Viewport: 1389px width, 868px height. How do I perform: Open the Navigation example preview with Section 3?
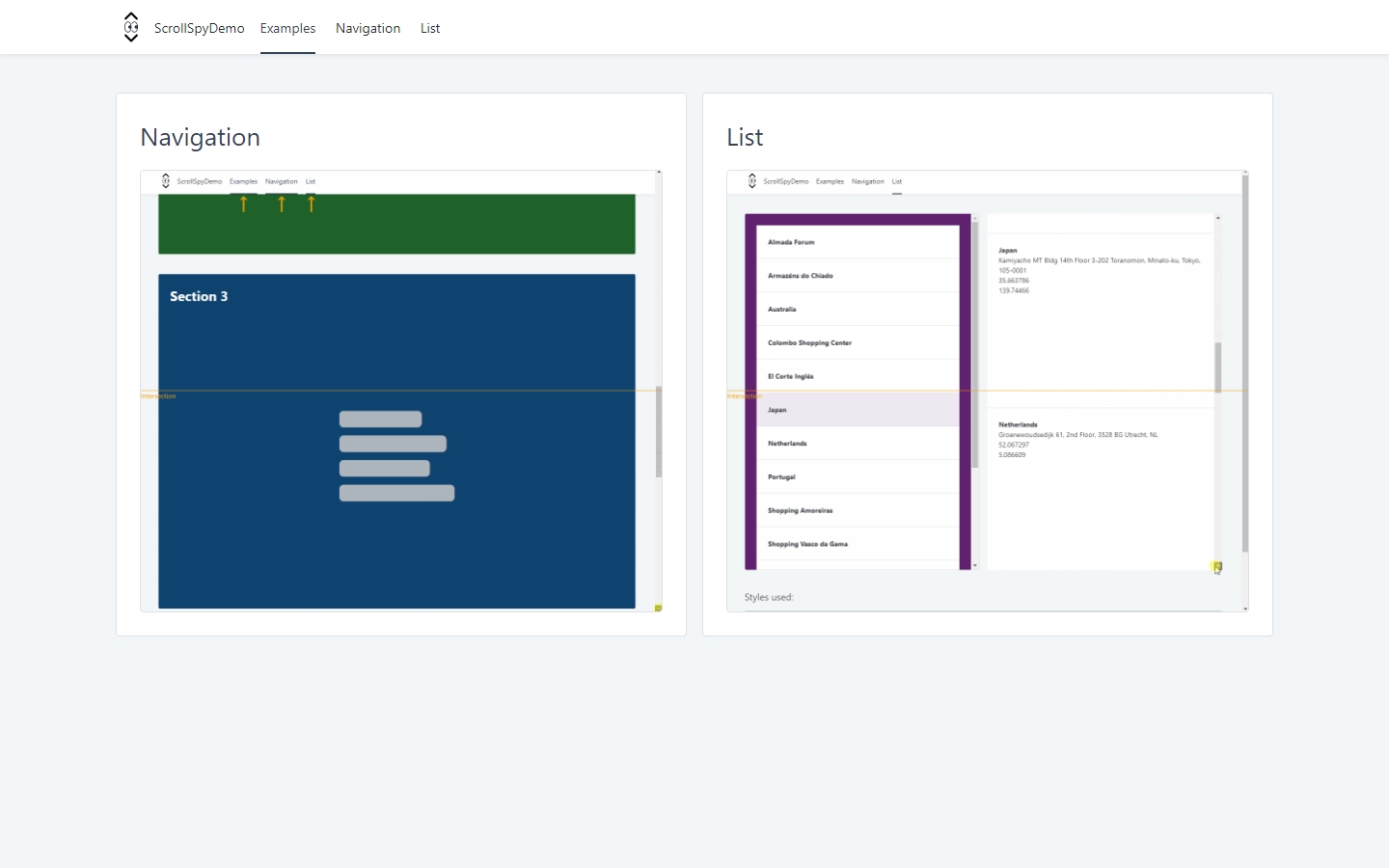(401, 391)
